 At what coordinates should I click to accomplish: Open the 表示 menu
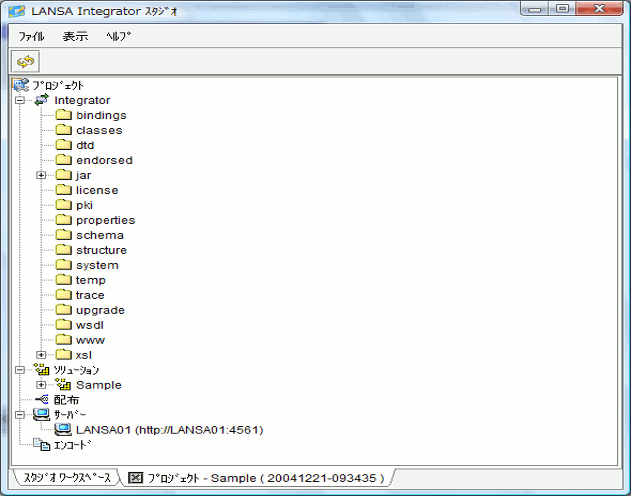(x=75, y=37)
